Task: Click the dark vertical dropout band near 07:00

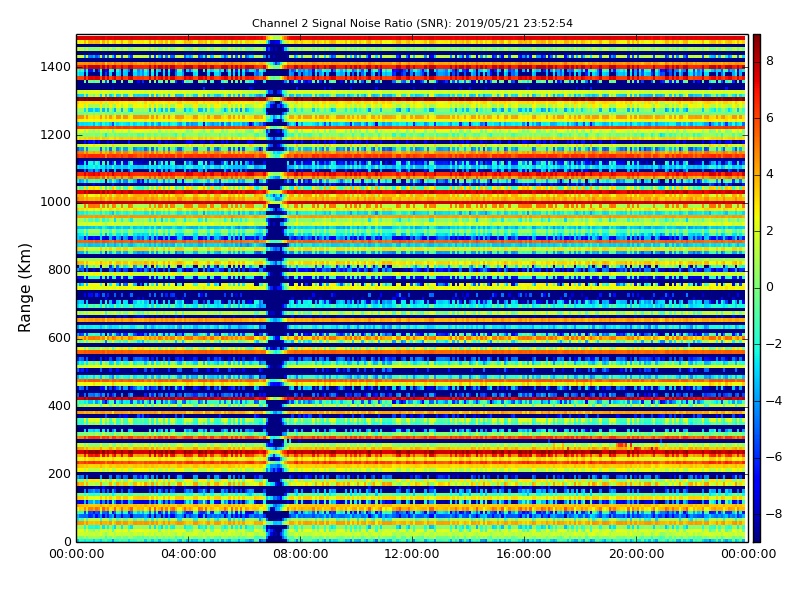Action: coord(276,288)
